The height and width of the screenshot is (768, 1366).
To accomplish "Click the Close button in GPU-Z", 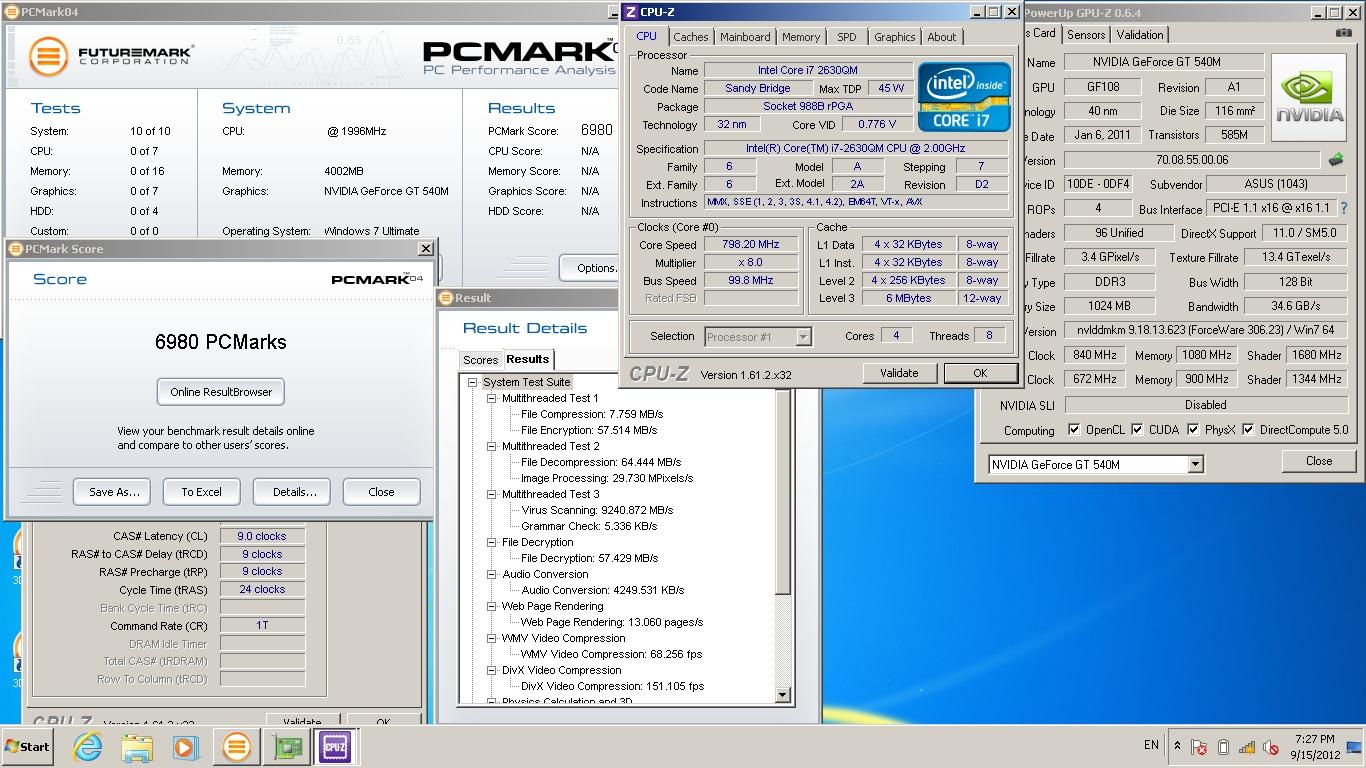I will (1319, 461).
